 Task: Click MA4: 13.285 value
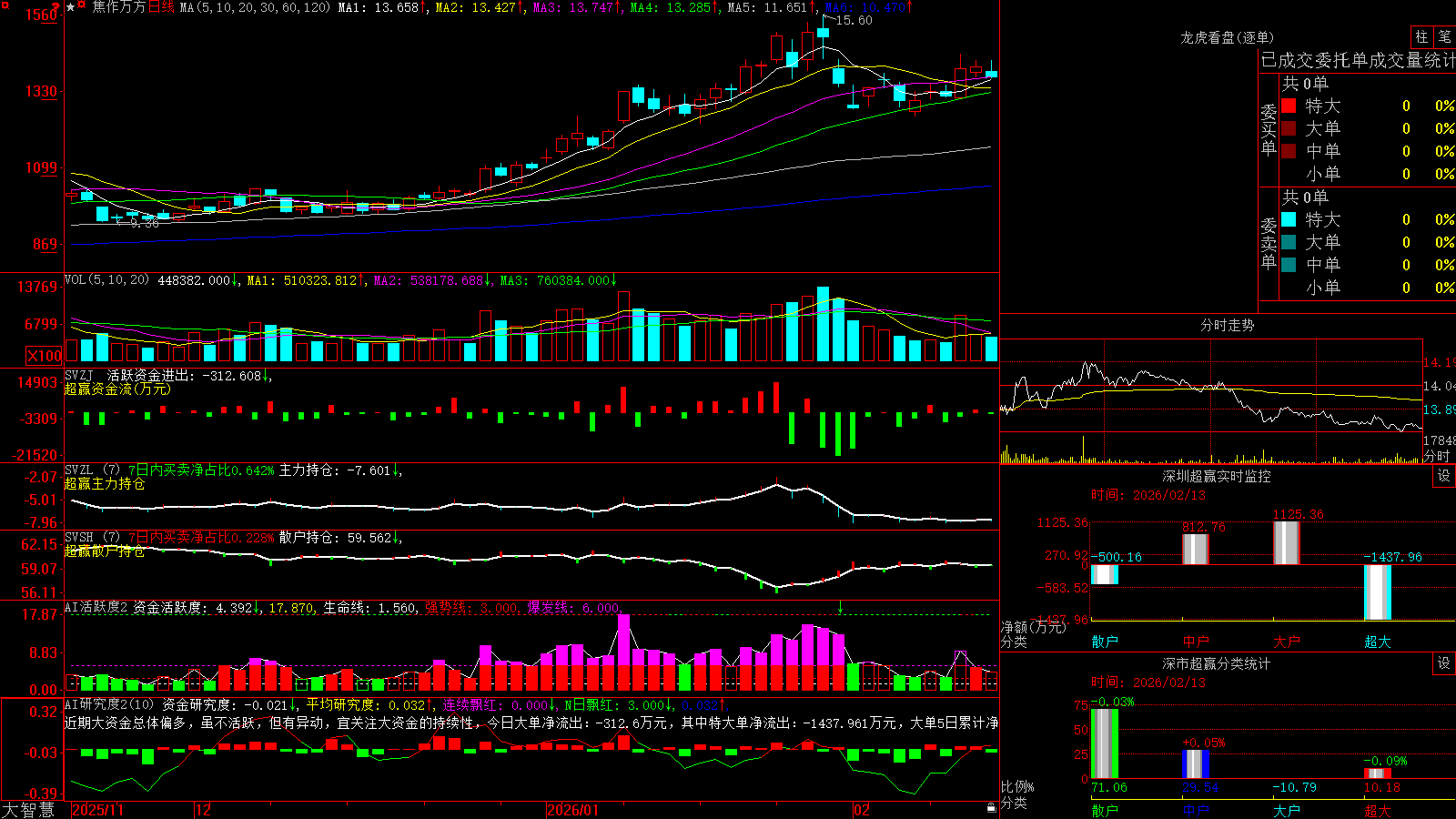pos(670,7)
